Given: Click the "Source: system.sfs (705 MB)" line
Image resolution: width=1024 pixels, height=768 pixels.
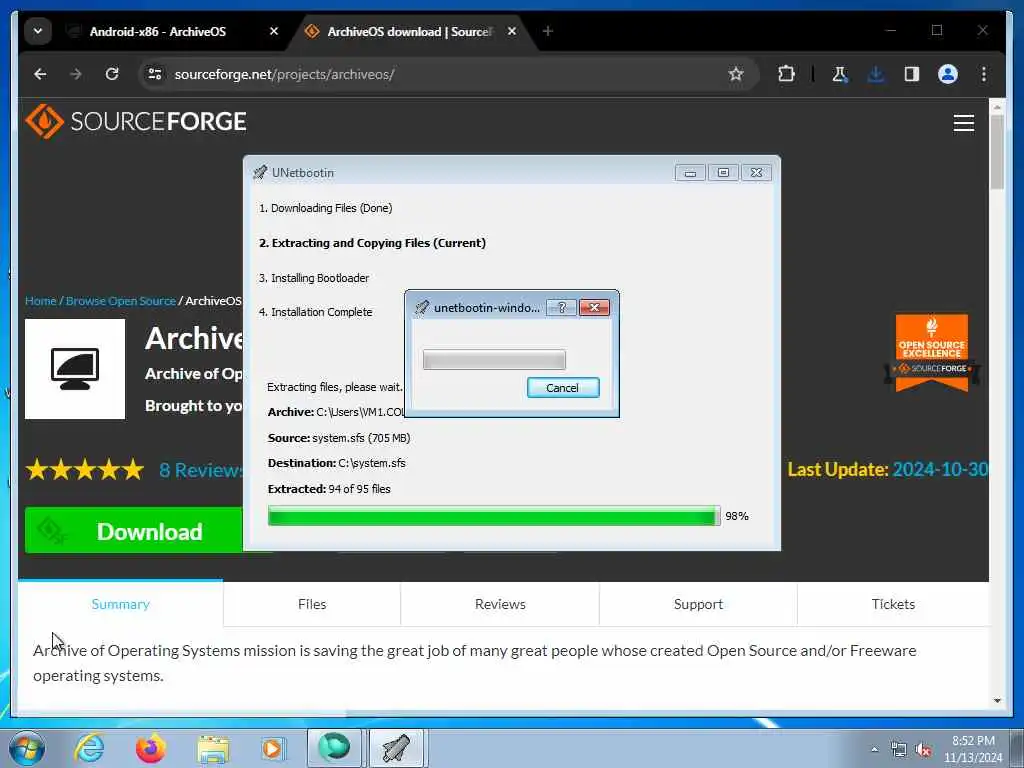Looking at the screenshot, I should (x=339, y=438).
